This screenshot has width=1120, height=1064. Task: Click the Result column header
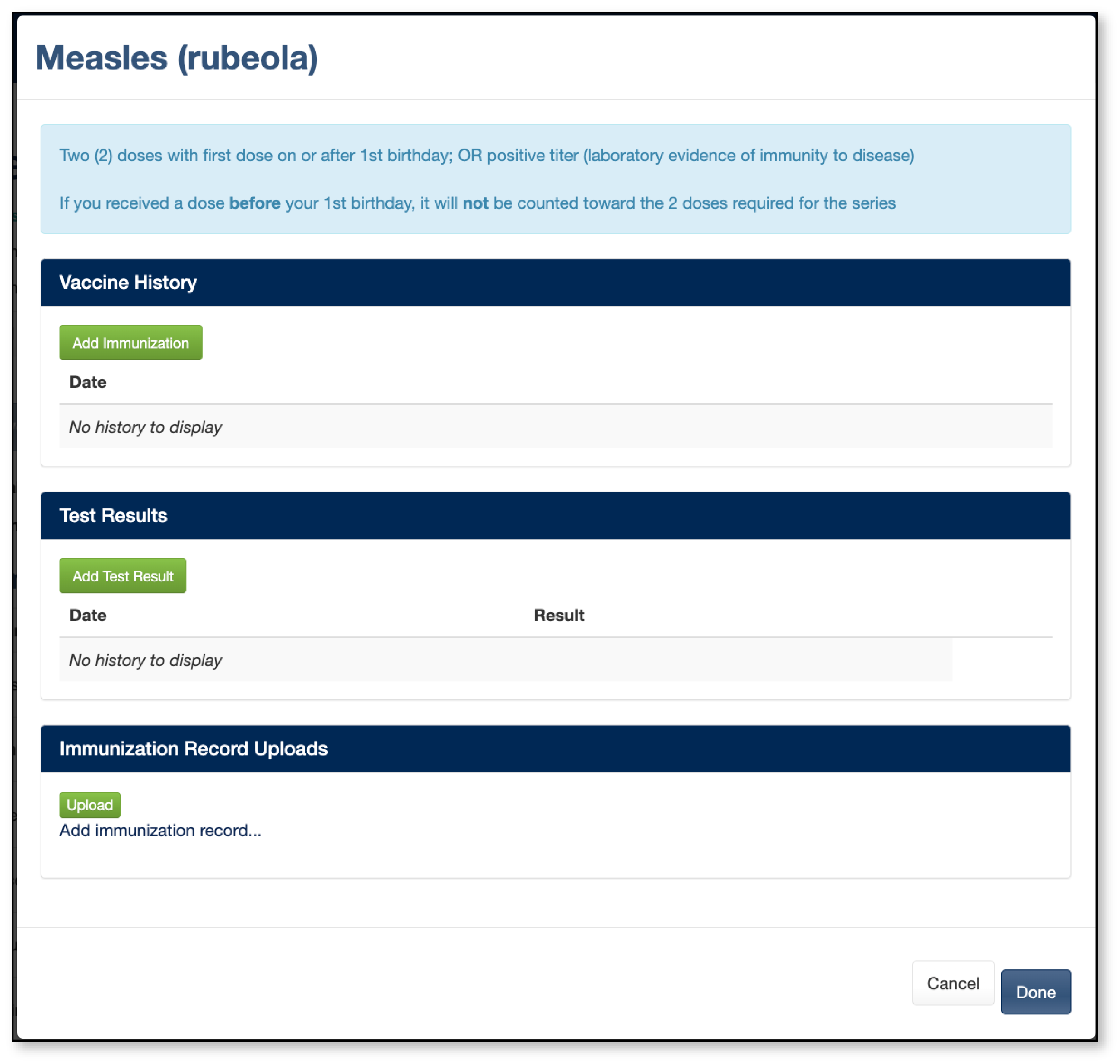coord(558,615)
